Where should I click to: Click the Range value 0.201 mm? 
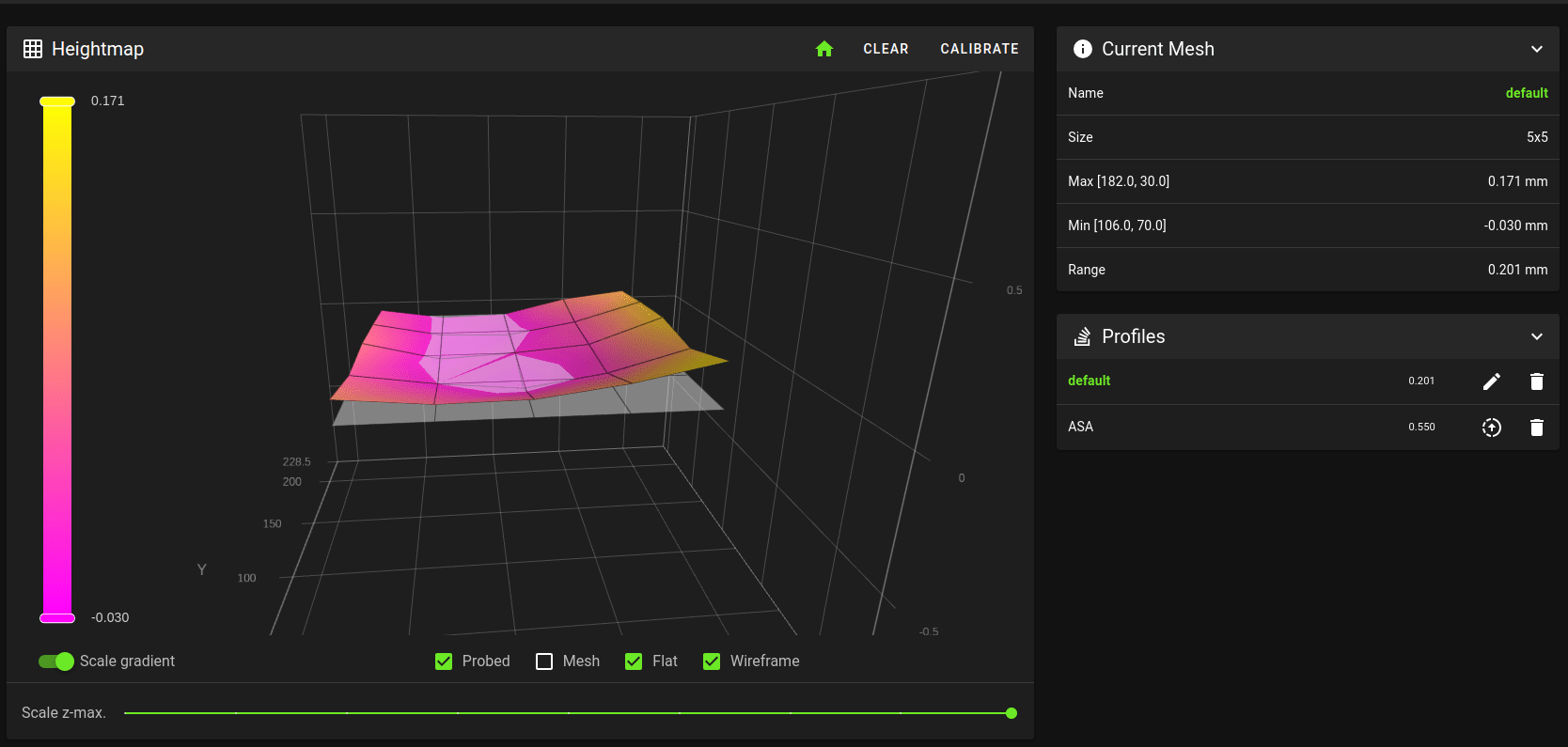coord(1517,270)
